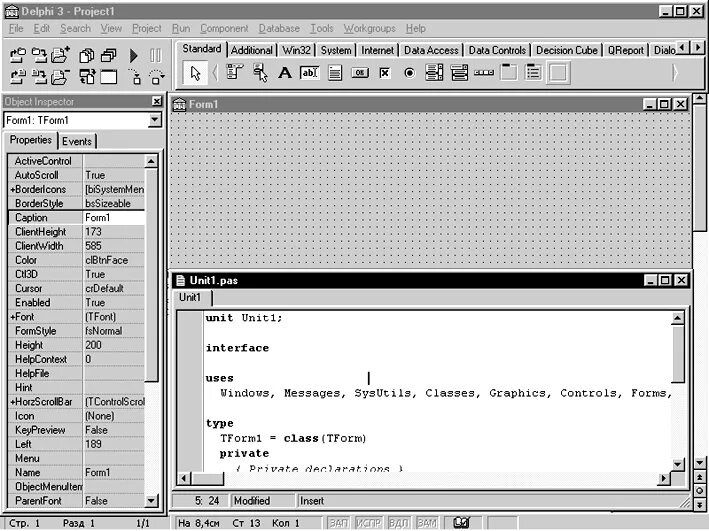
Task: Open the File menu
Action: click(x=16, y=28)
